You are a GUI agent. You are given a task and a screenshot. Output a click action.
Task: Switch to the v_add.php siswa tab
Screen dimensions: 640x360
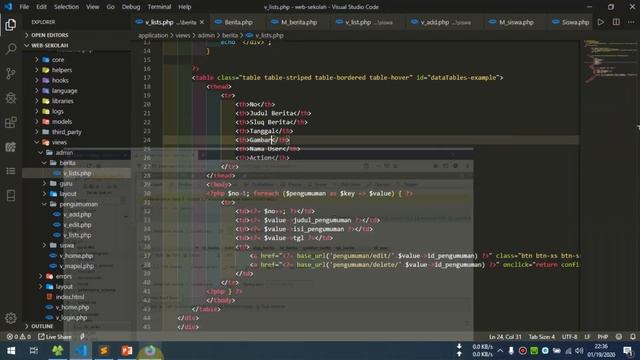click(x=444, y=22)
